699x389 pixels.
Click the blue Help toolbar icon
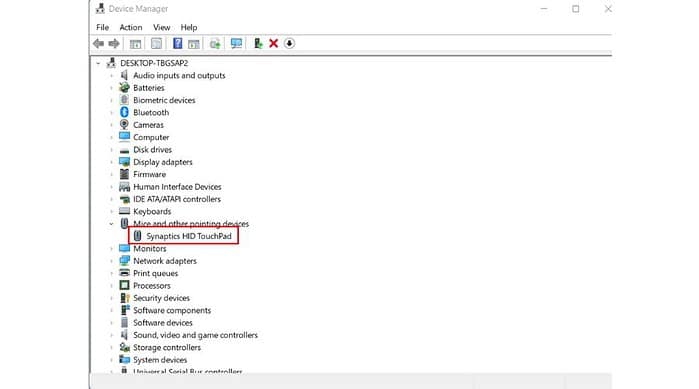click(177, 43)
